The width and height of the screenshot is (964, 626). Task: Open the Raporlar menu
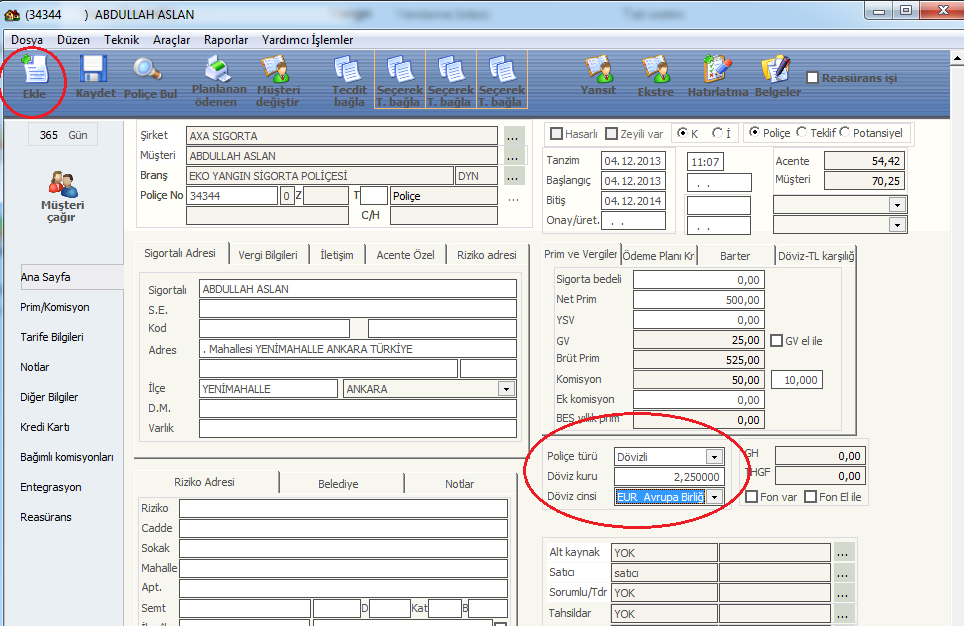[225, 40]
